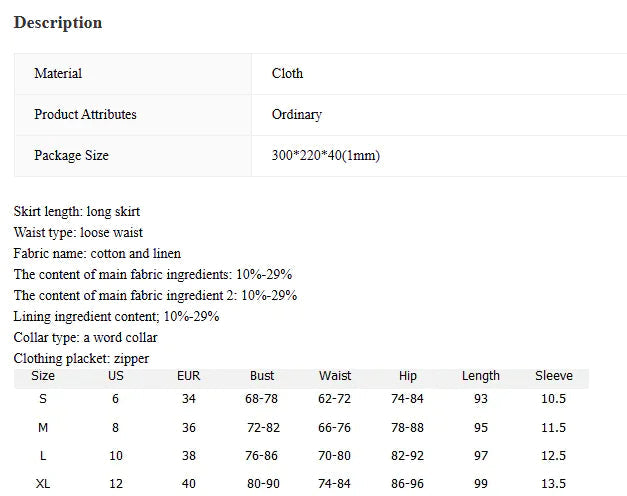Select the Product Attributes label

(x=85, y=115)
